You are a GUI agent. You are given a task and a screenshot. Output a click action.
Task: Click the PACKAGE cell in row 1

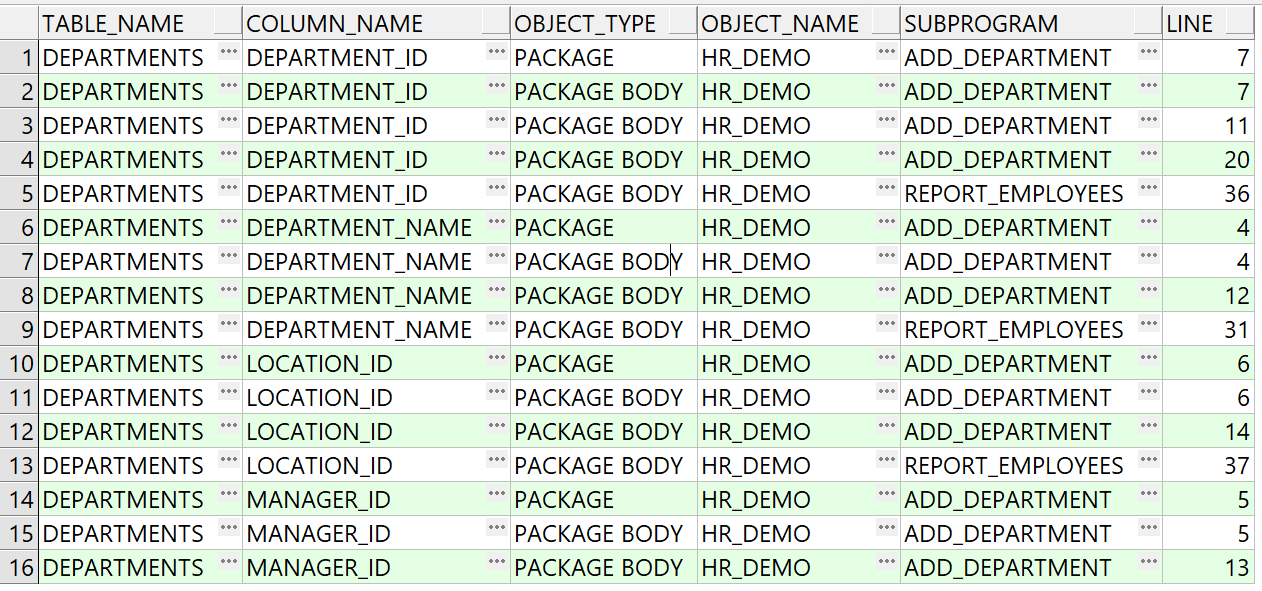coord(604,58)
